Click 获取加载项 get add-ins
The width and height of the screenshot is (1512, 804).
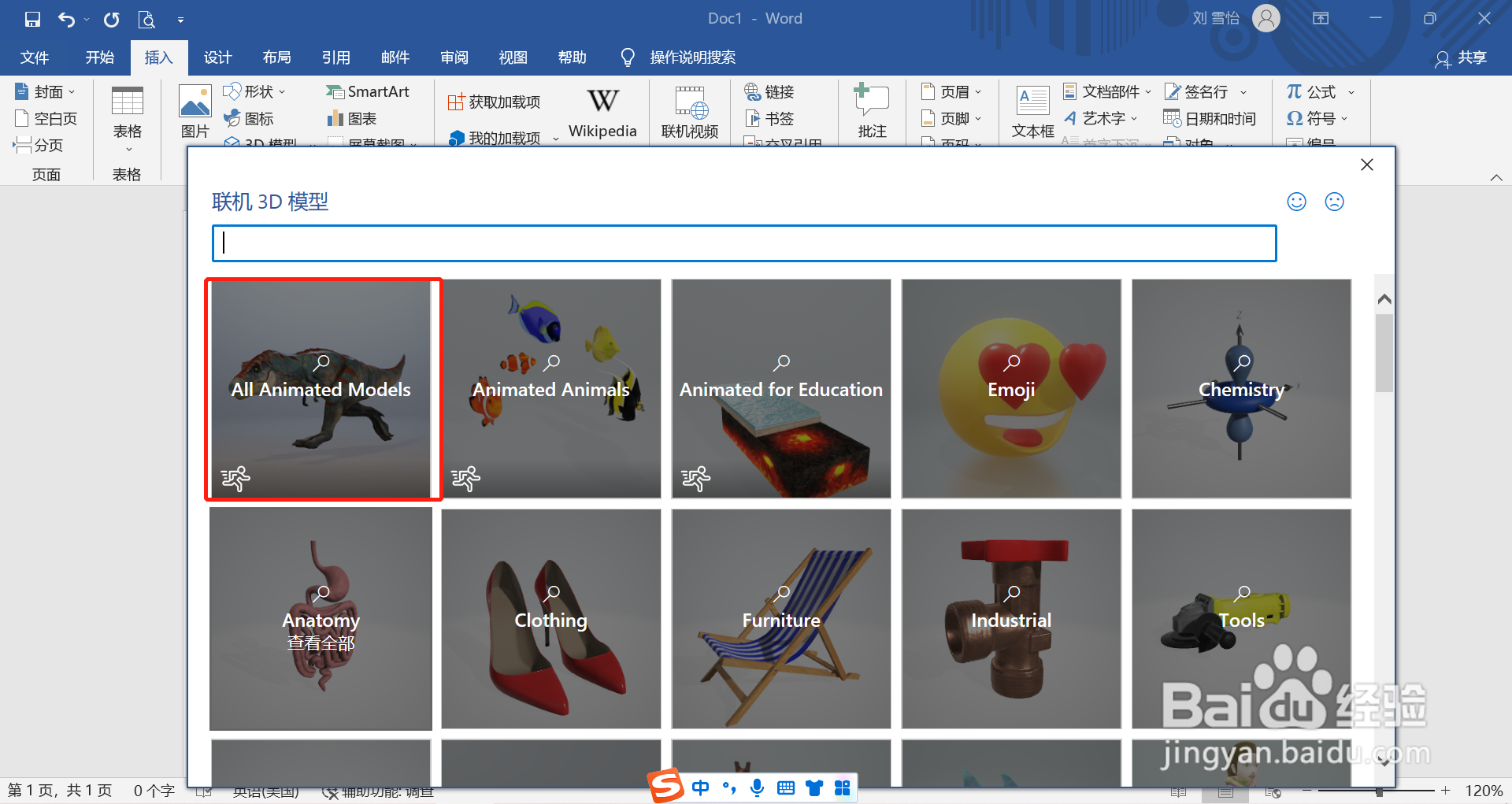coord(495,102)
